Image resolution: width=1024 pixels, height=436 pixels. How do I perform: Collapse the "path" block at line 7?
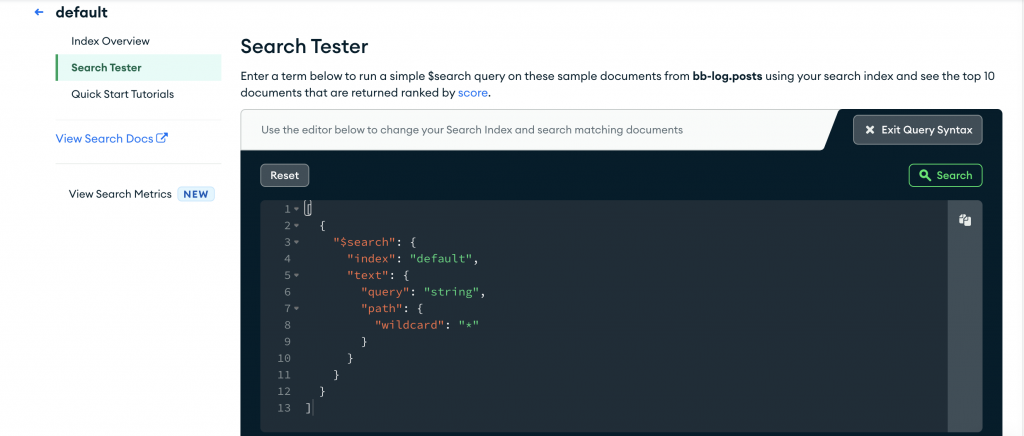[297, 309]
